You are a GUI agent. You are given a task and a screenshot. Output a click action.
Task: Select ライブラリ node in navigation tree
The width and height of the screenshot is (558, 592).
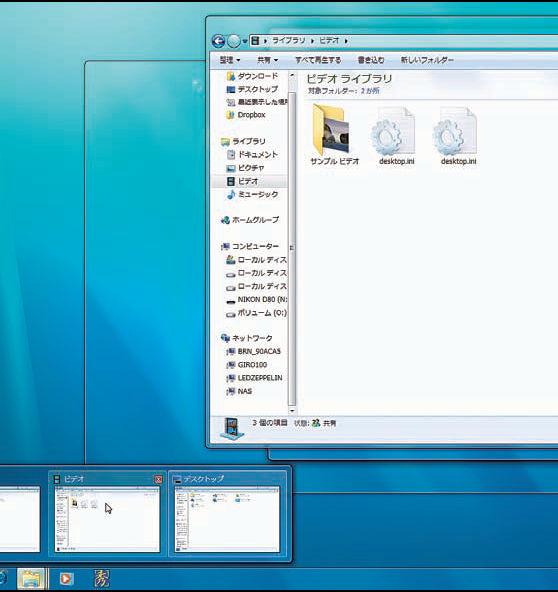[x=243, y=141]
